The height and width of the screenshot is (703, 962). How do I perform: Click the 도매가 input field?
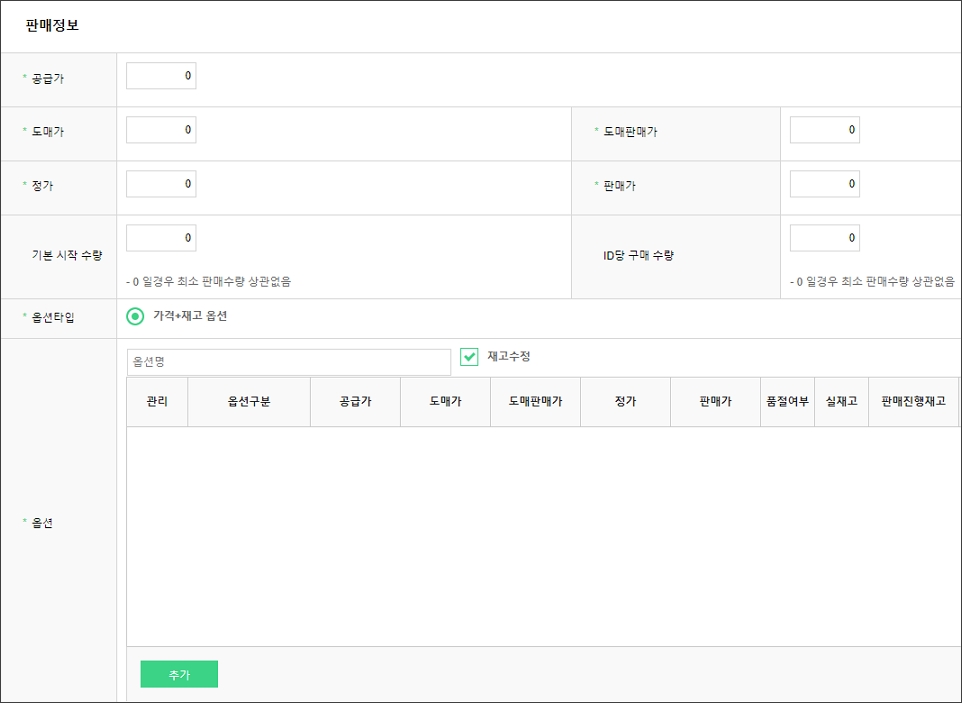pos(161,130)
